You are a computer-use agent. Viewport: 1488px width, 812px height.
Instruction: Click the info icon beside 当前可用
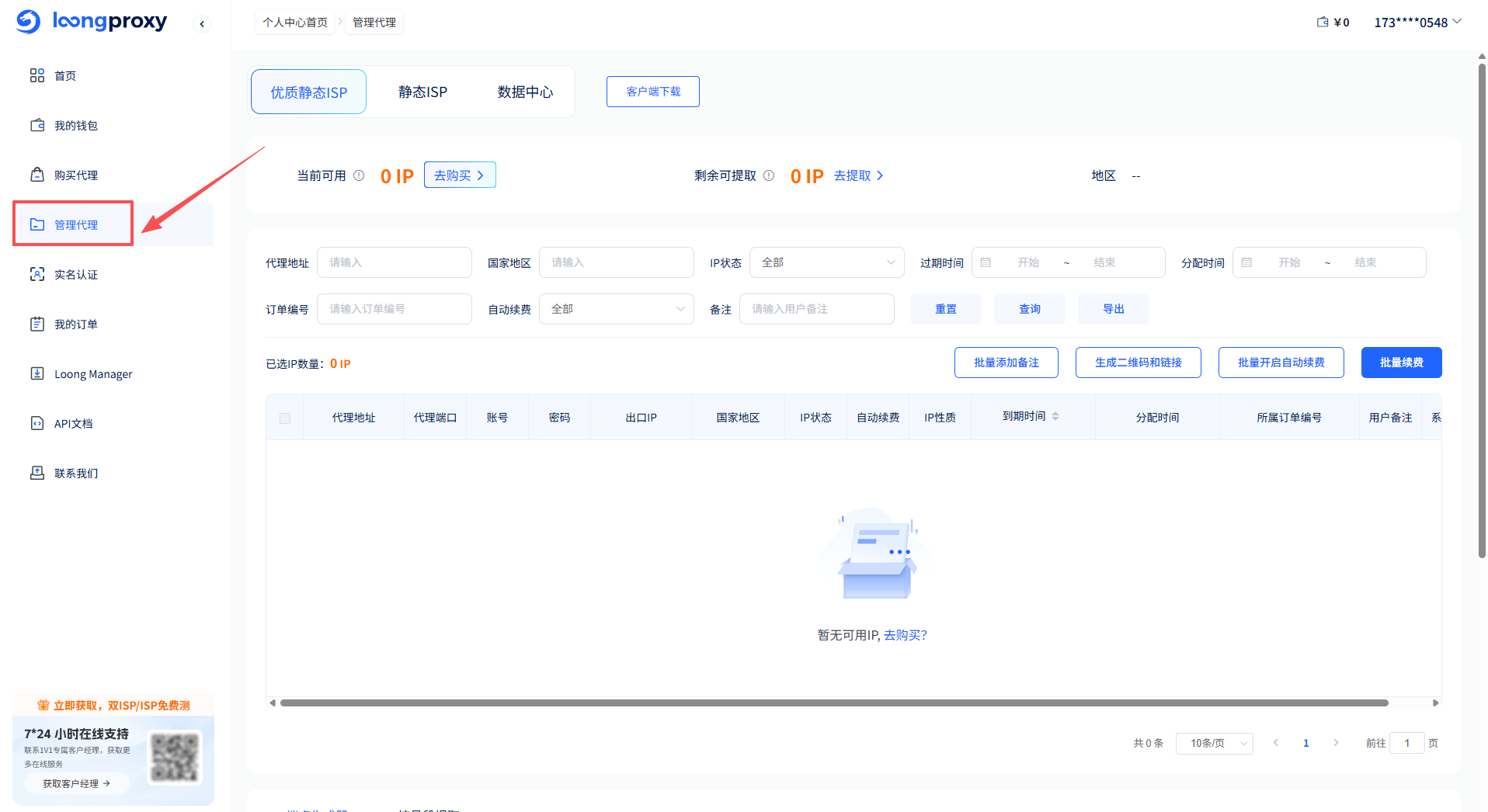[x=359, y=175]
